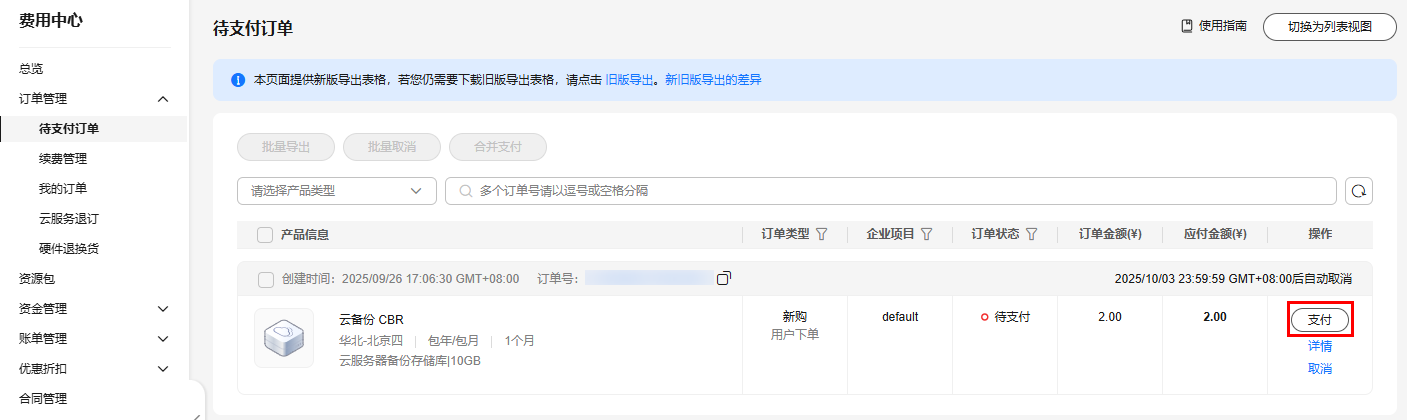
Task: Check the order row checkbox by 创建时间
Action: click(265, 279)
